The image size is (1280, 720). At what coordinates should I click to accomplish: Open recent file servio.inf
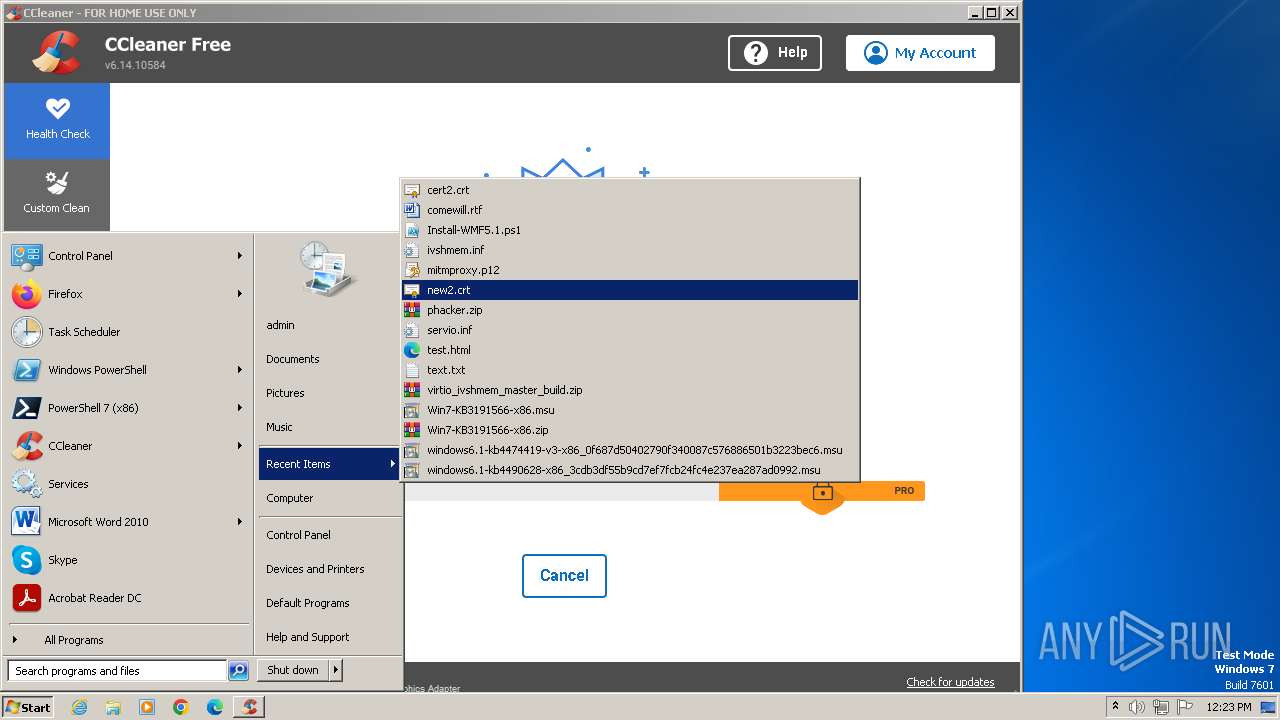[630, 330]
